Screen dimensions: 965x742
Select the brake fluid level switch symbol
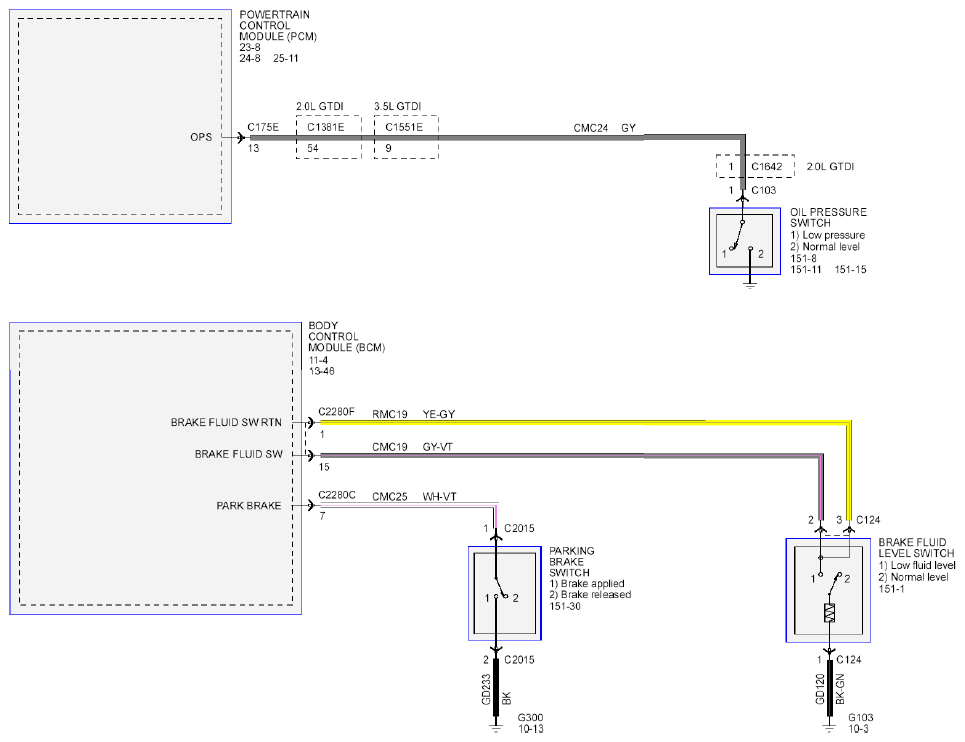tap(828, 591)
